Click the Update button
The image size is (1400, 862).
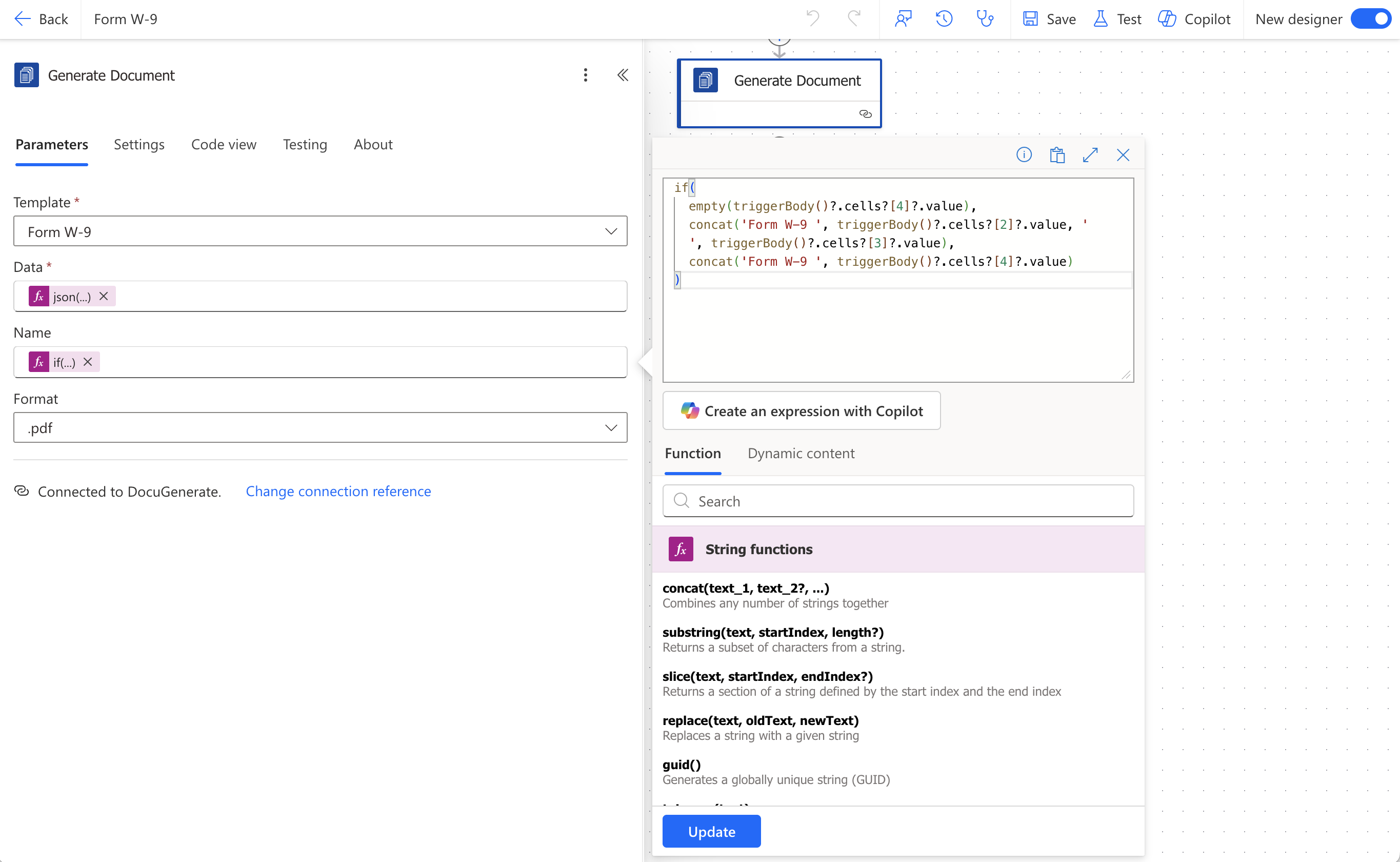(x=712, y=831)
